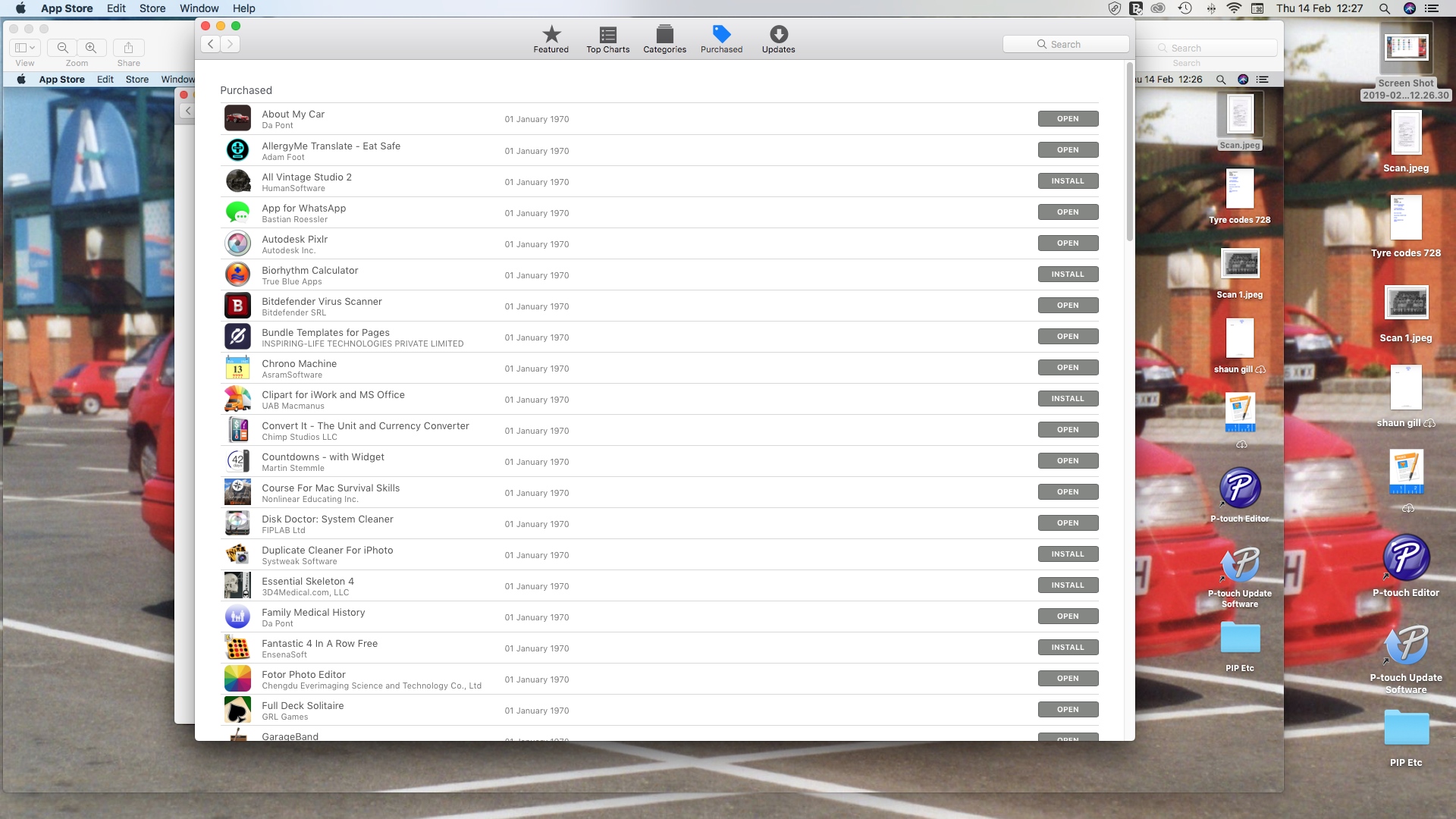Image resolution: width=1456 pixels, height=819 pixels.
Task: Click the back navigation chevron
Action: pyautogui.click(x=211, y=44)
